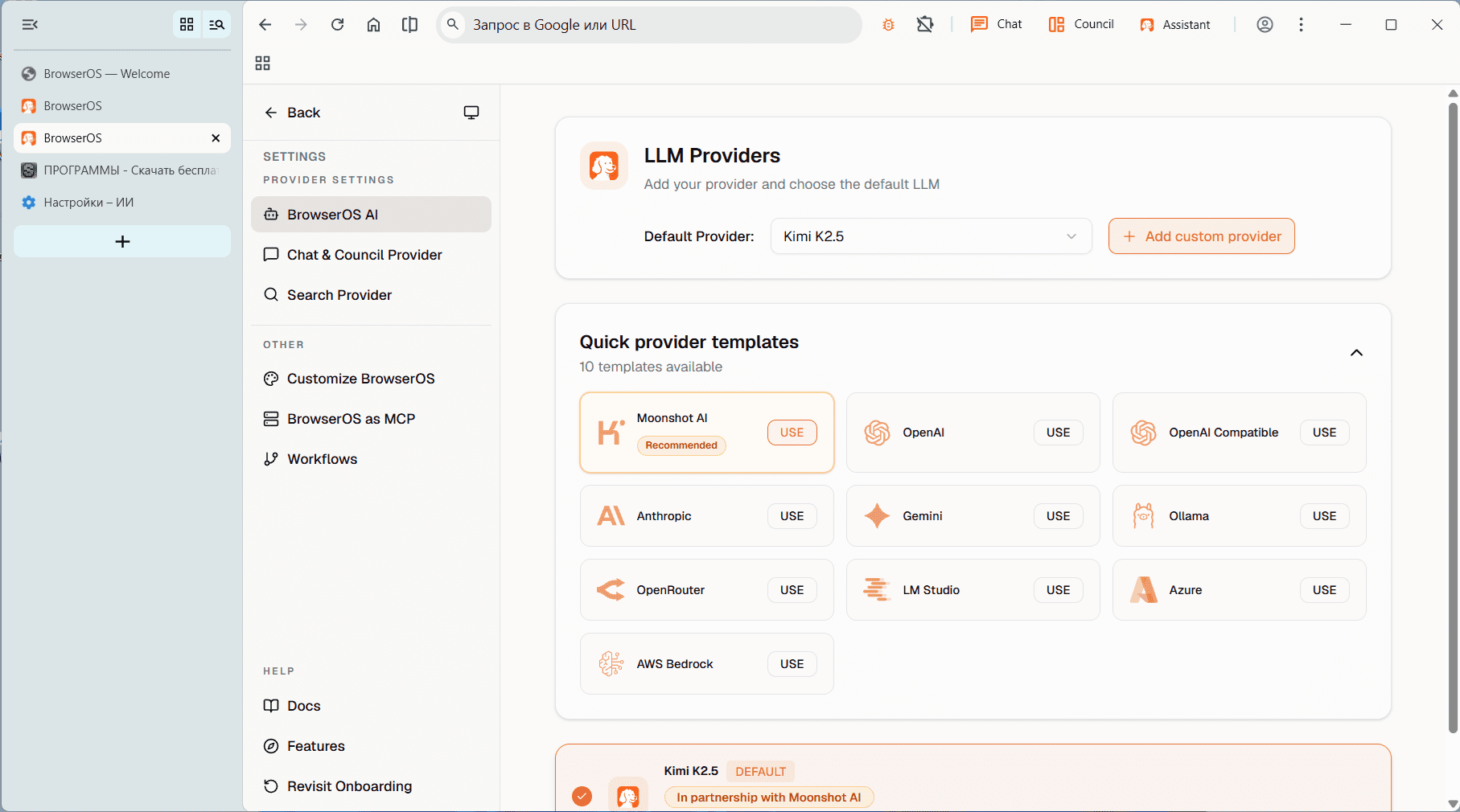Reload the current page
Image resolution: width=1460 pixels, height=812 pixels.
pyautogui.click(x=338, y=25)
